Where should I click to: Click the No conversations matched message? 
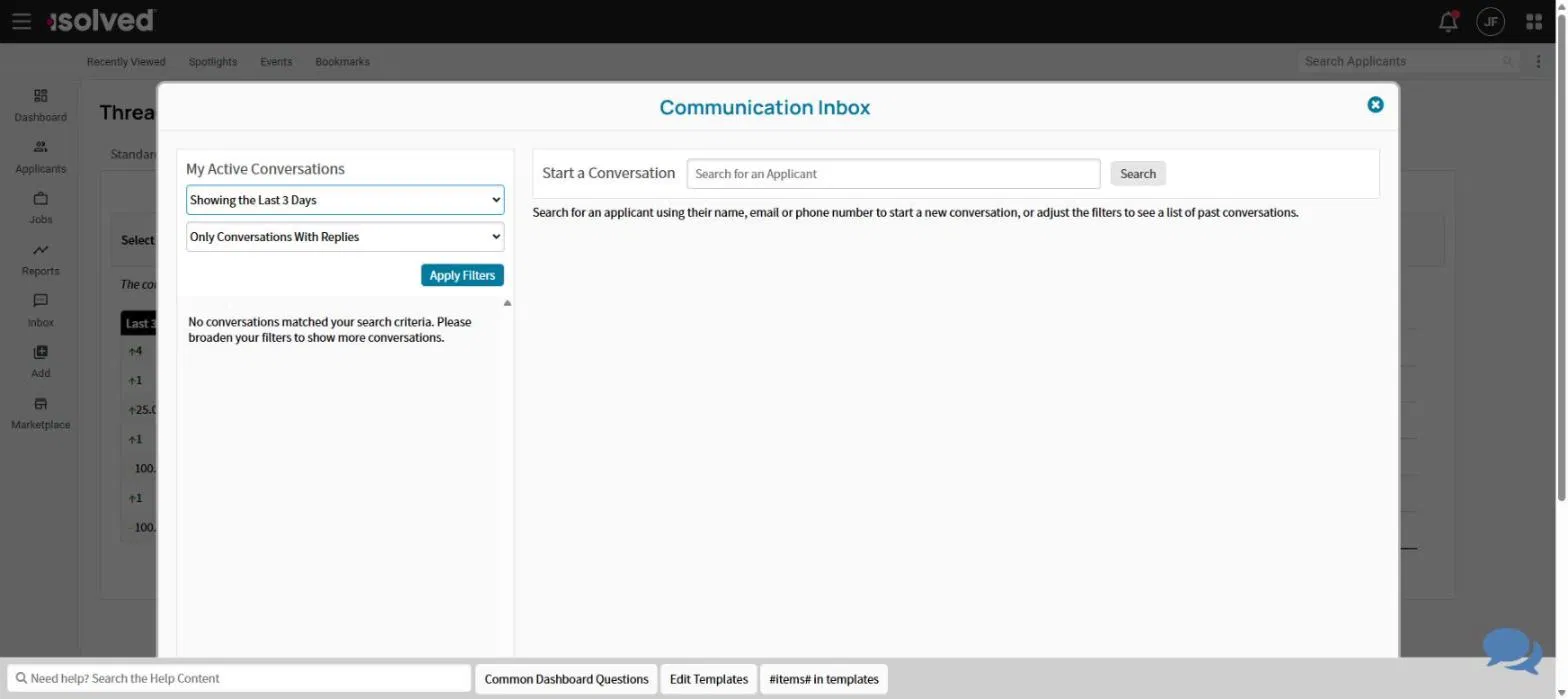pos(330,330)
